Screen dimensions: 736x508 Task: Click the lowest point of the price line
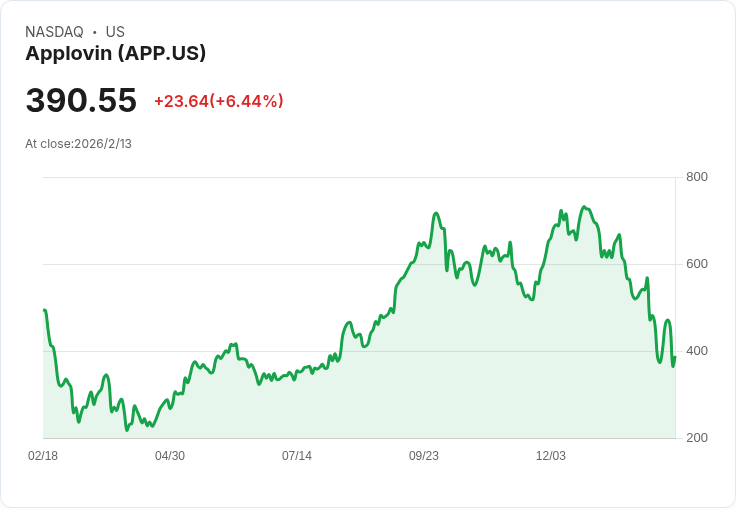[x=127, y=430]
